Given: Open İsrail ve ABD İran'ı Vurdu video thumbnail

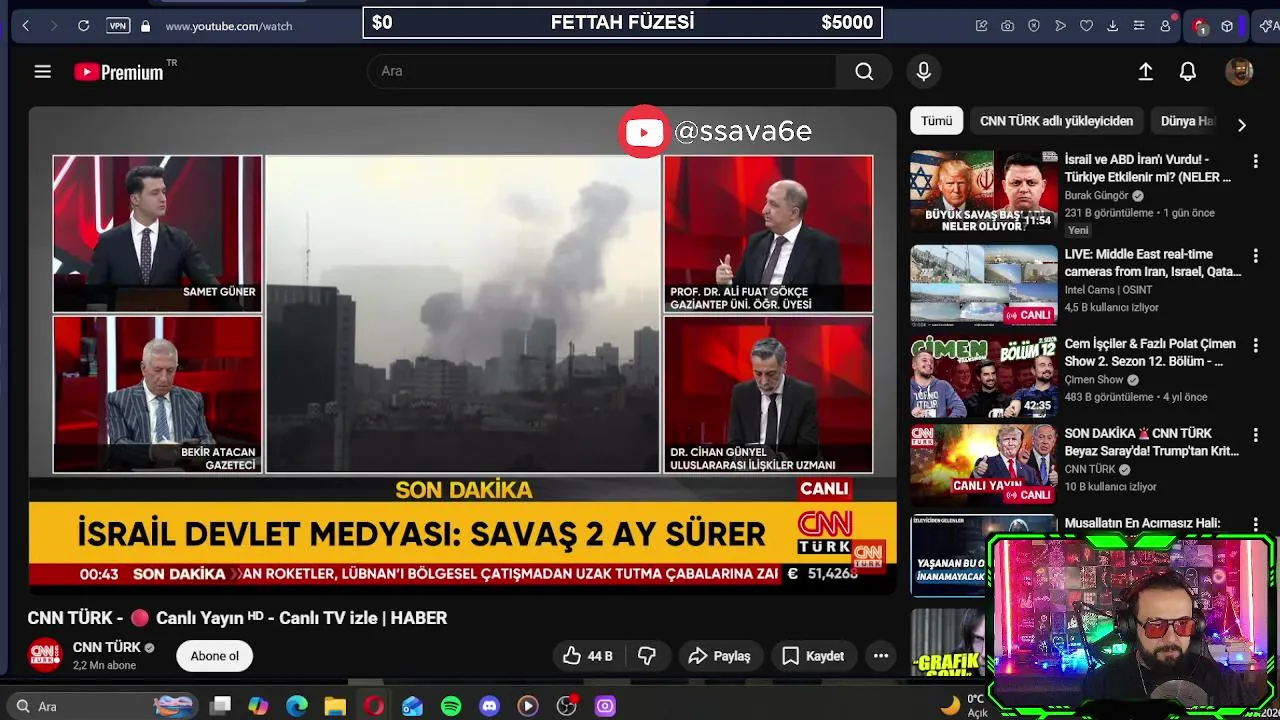Looking at the screenshot, I should coord(984,192).
